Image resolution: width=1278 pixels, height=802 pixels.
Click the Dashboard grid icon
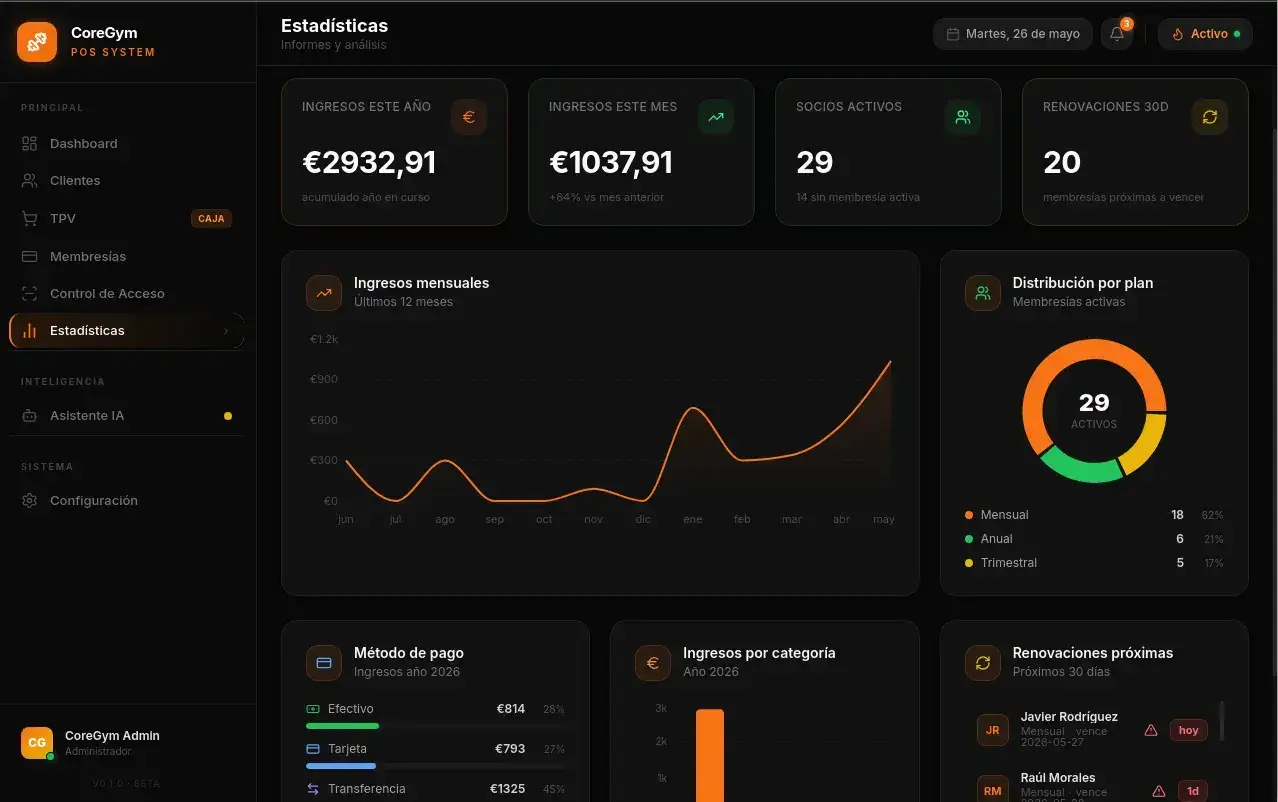tap(30, 143)
